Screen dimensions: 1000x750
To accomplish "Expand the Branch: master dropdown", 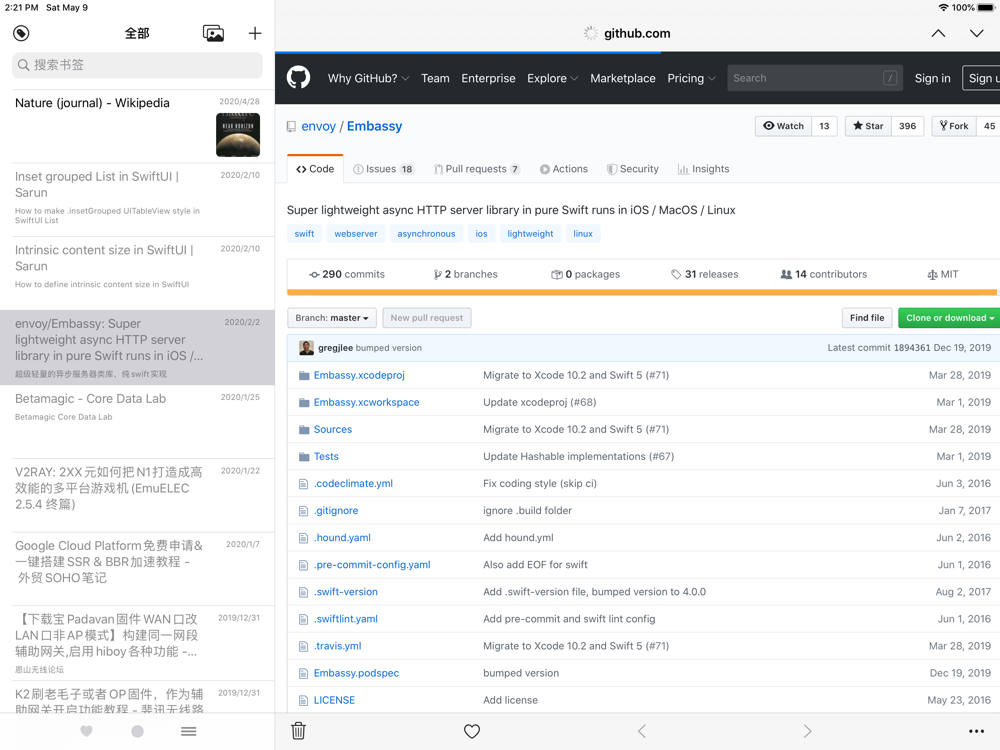I will 332,318.
